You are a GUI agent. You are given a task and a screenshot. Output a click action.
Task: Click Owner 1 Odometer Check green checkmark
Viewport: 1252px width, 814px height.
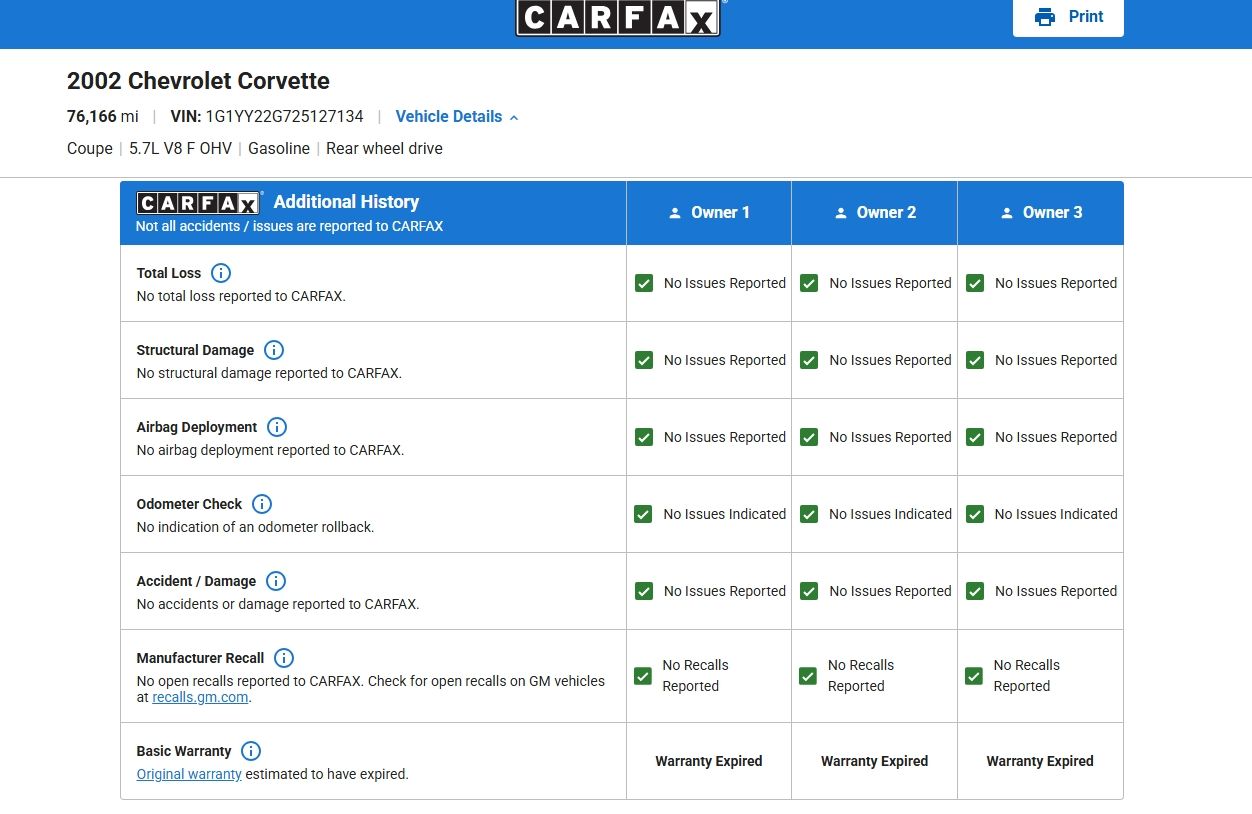[x=644, y=514]
